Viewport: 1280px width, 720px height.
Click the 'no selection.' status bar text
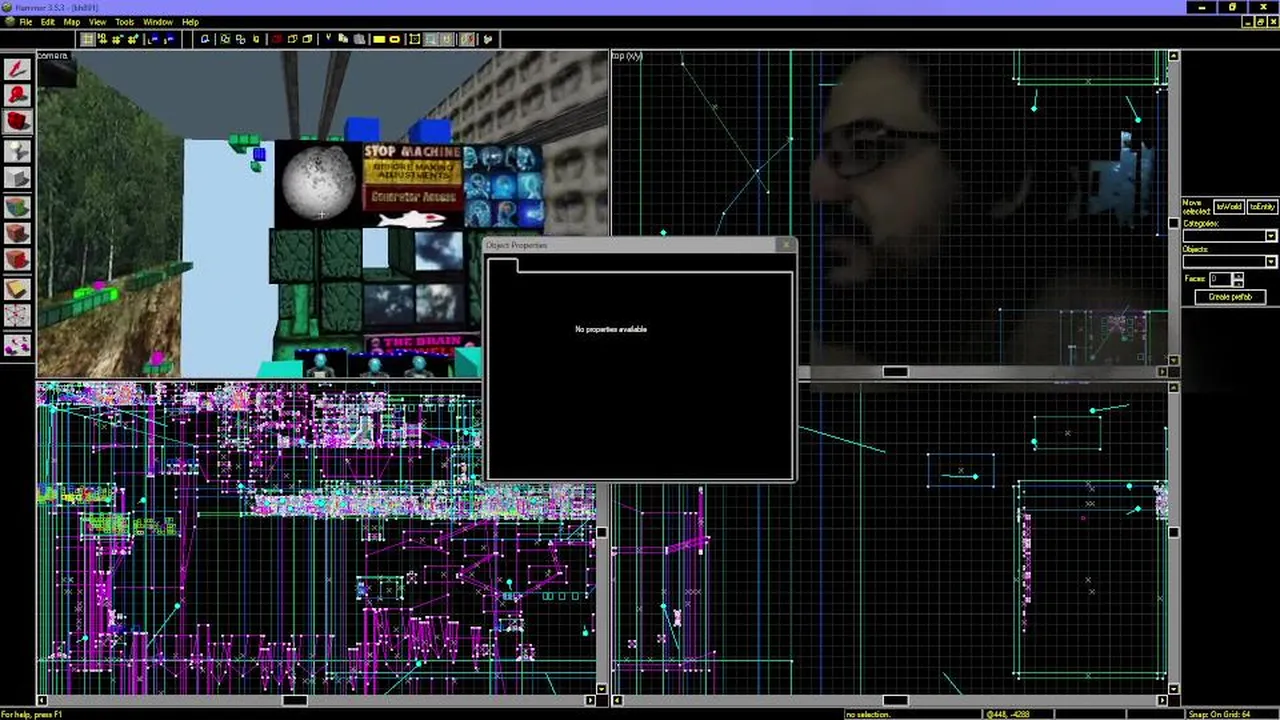[867, 714]
